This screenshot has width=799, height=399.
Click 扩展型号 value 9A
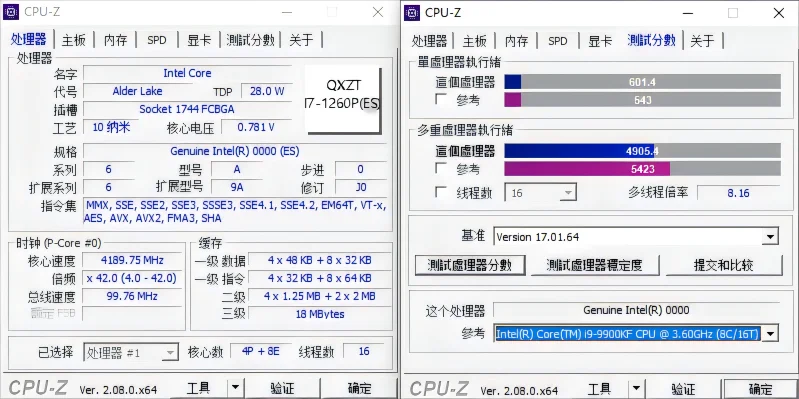pyautogui.click(x=237, y=187)
